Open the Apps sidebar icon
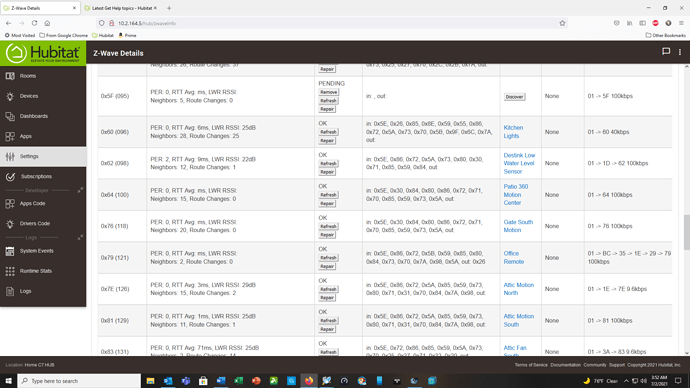 [10, 136]
